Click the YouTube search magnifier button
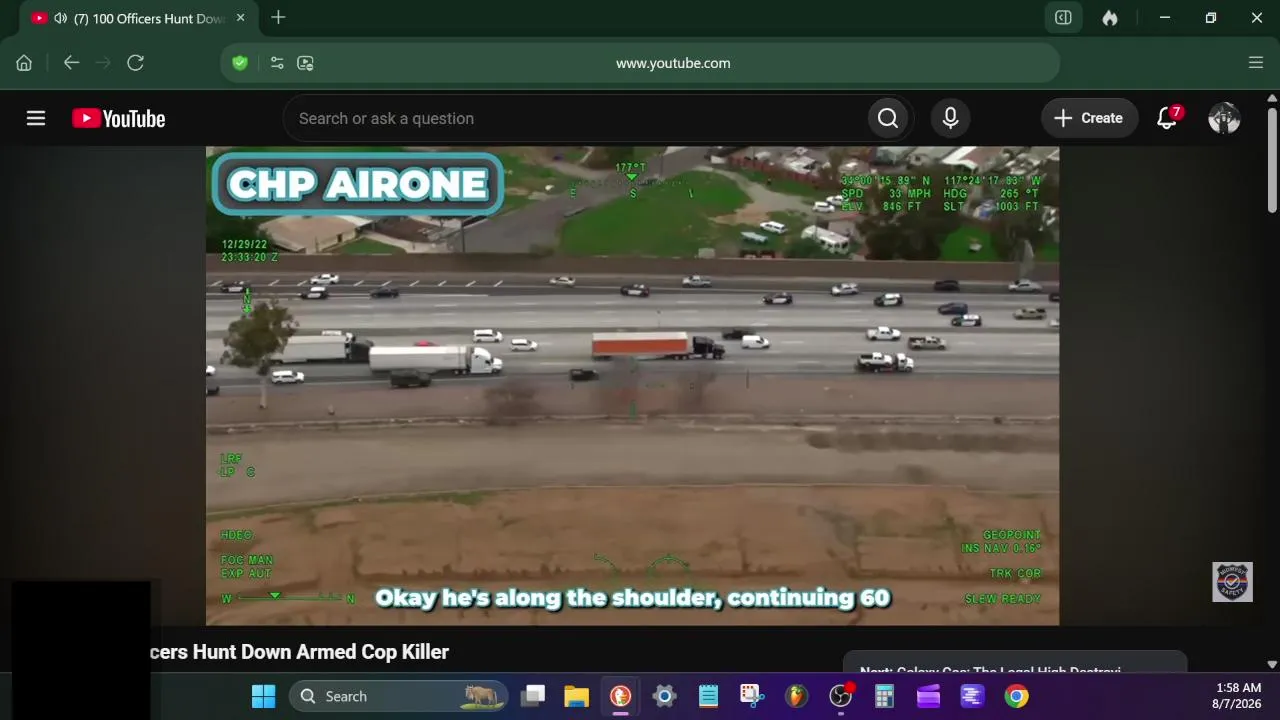Screen dimensions: 1280x720 point(888,118)
